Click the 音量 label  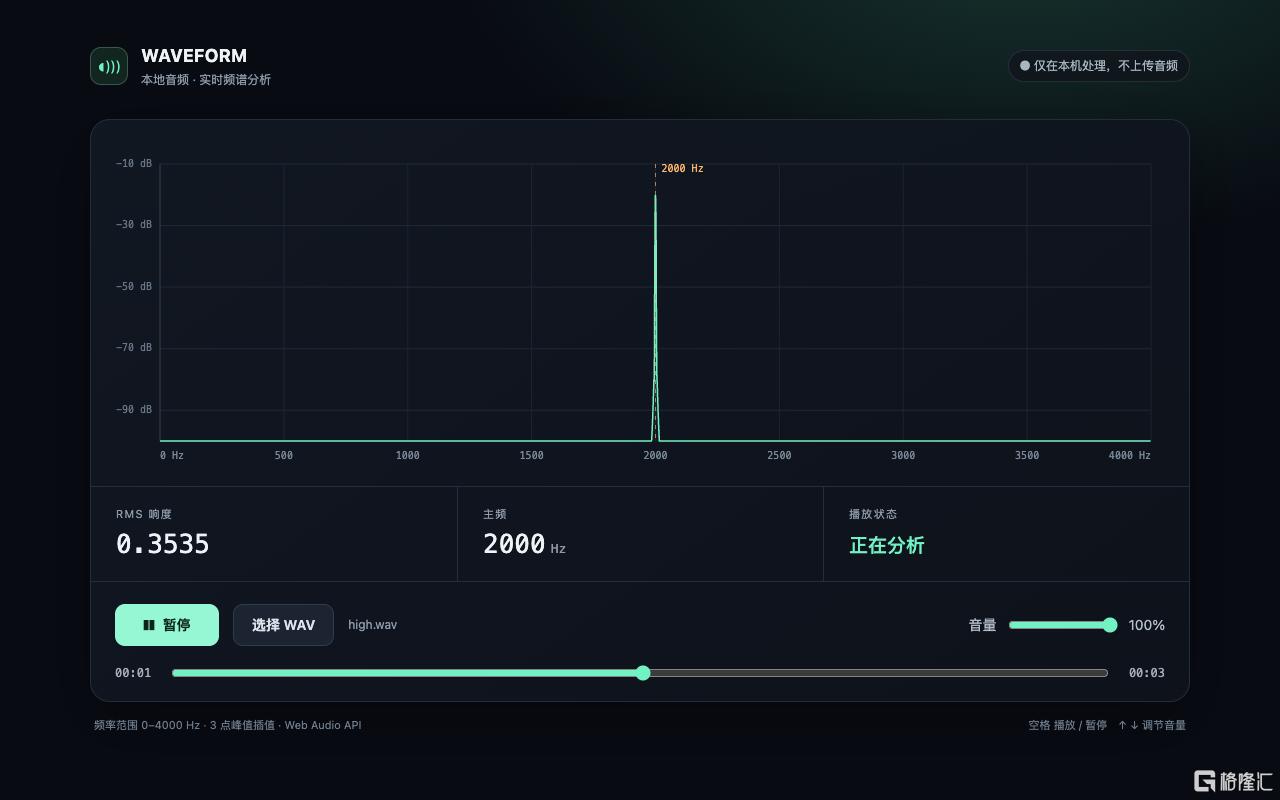(982, 625)
